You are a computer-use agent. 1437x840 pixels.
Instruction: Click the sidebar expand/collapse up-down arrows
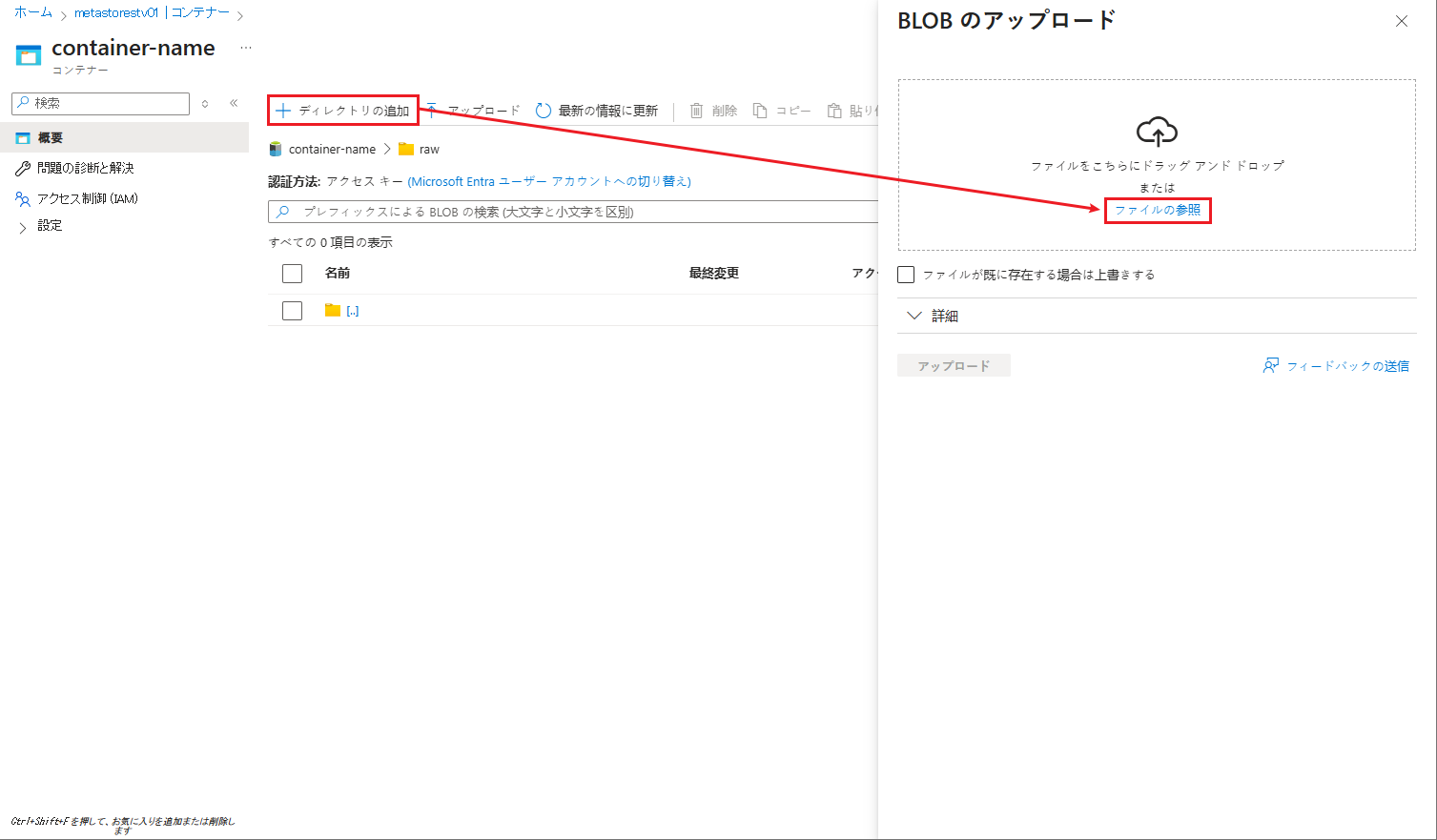click(x=205, y=103)
